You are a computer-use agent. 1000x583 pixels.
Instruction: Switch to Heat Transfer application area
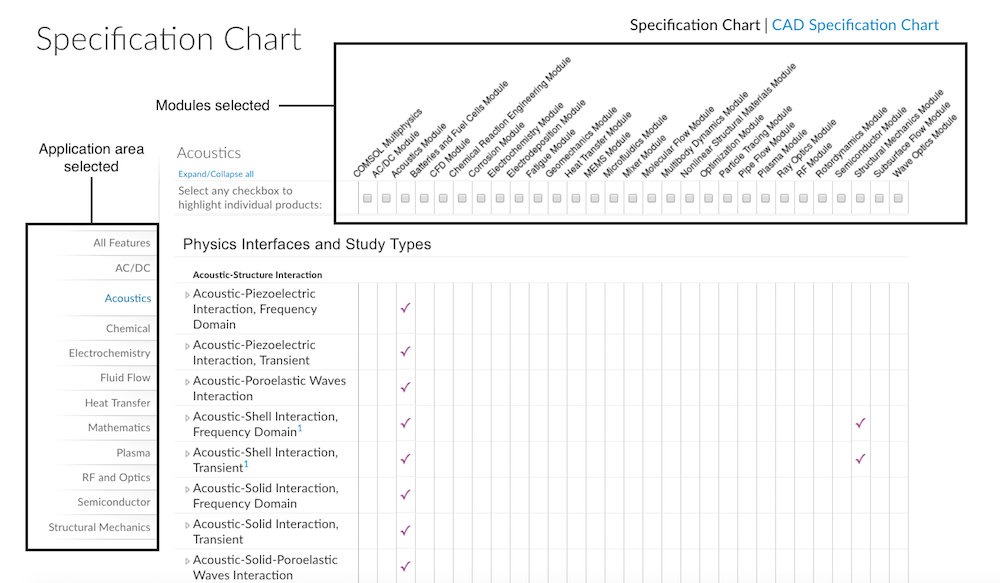tap(117, 403)
